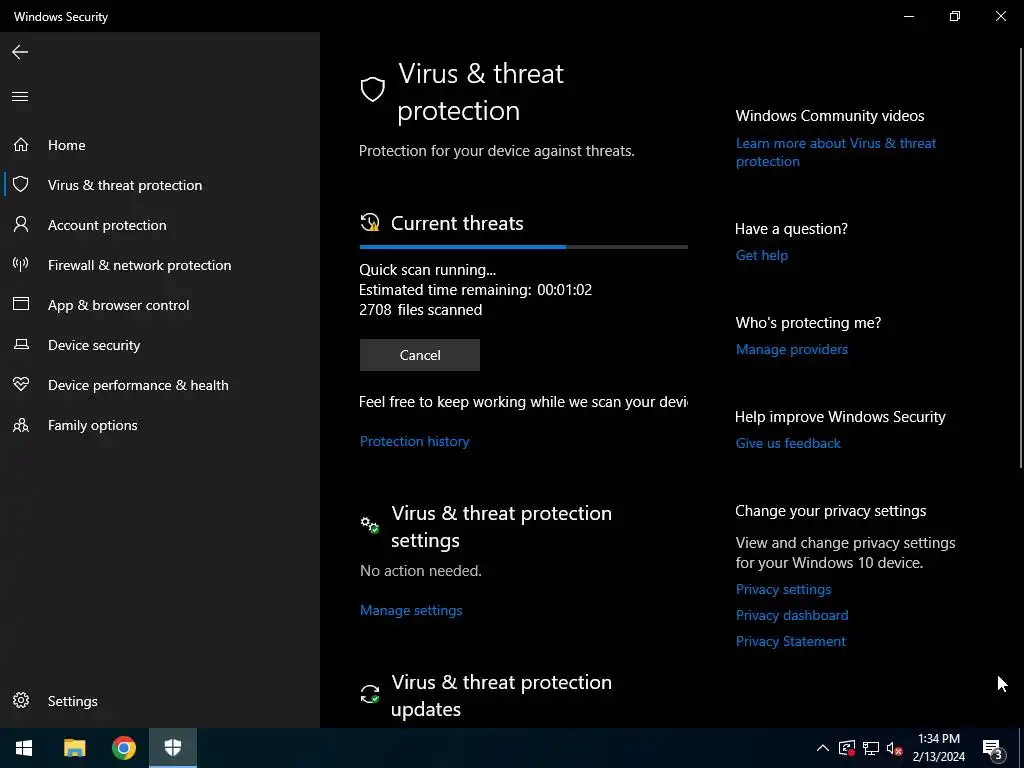Open Privacy Statement link
Screen dimensions: 1024x768
[790, 641]
